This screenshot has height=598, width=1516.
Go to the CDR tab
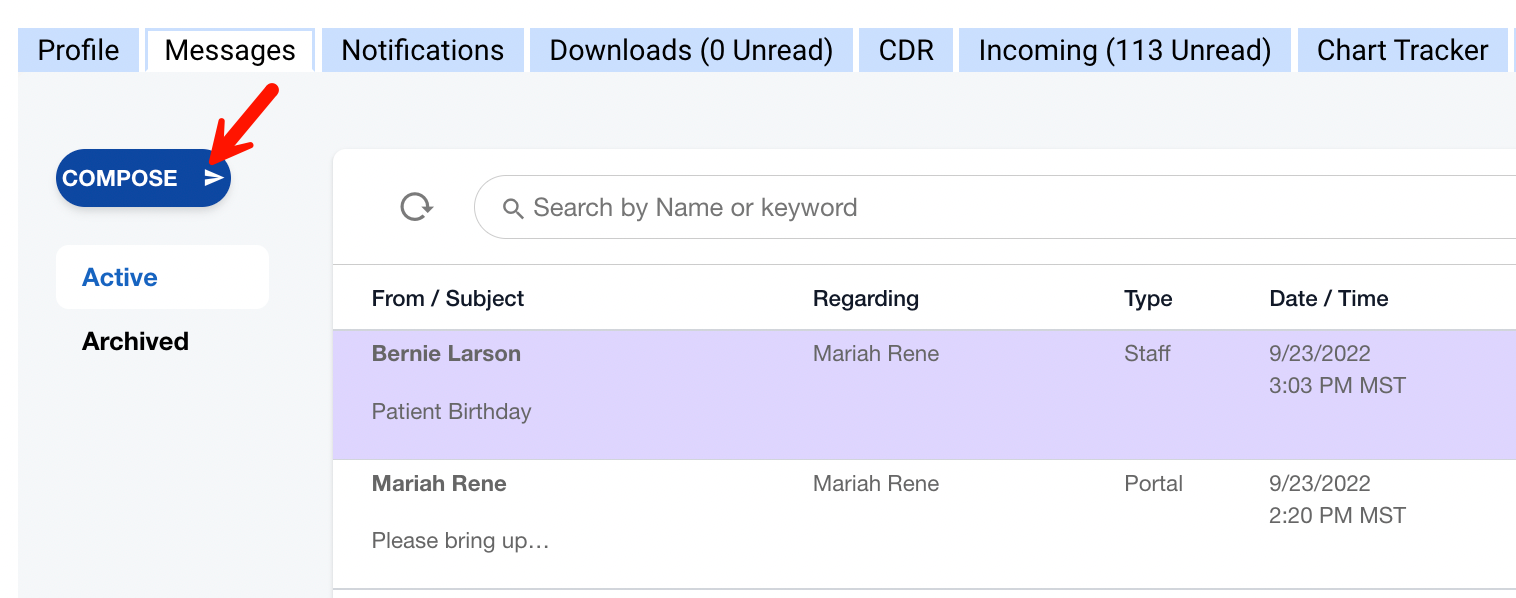coord(906,50)
